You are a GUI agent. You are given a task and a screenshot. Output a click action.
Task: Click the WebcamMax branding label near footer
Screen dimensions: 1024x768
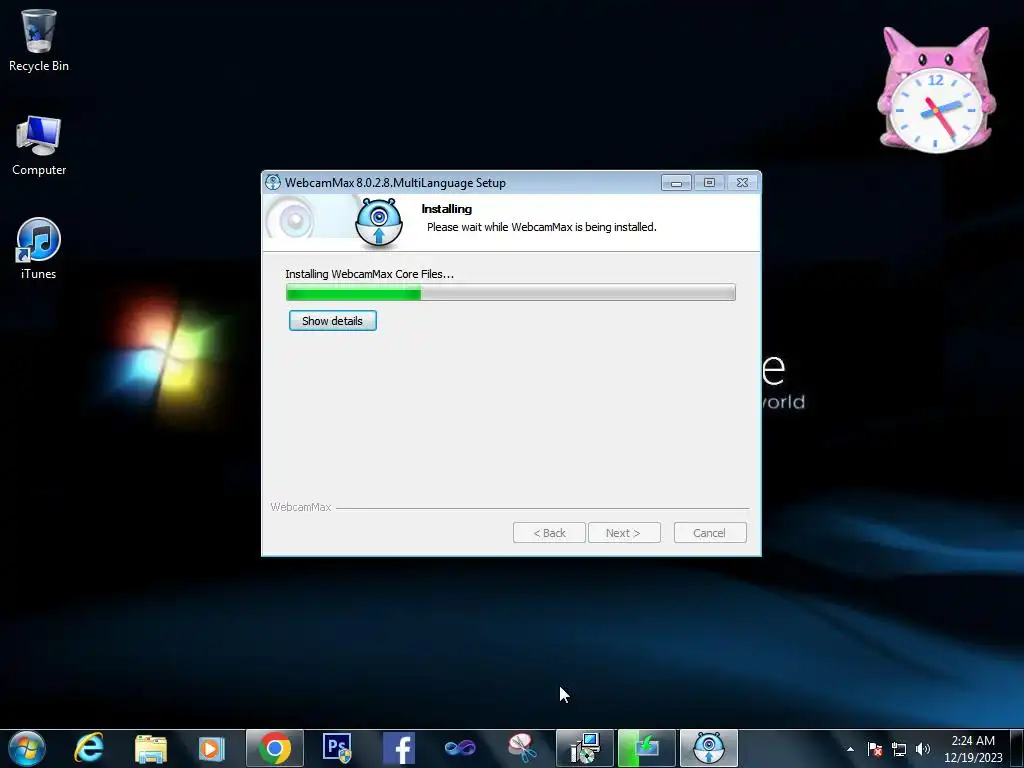(301, 507)
